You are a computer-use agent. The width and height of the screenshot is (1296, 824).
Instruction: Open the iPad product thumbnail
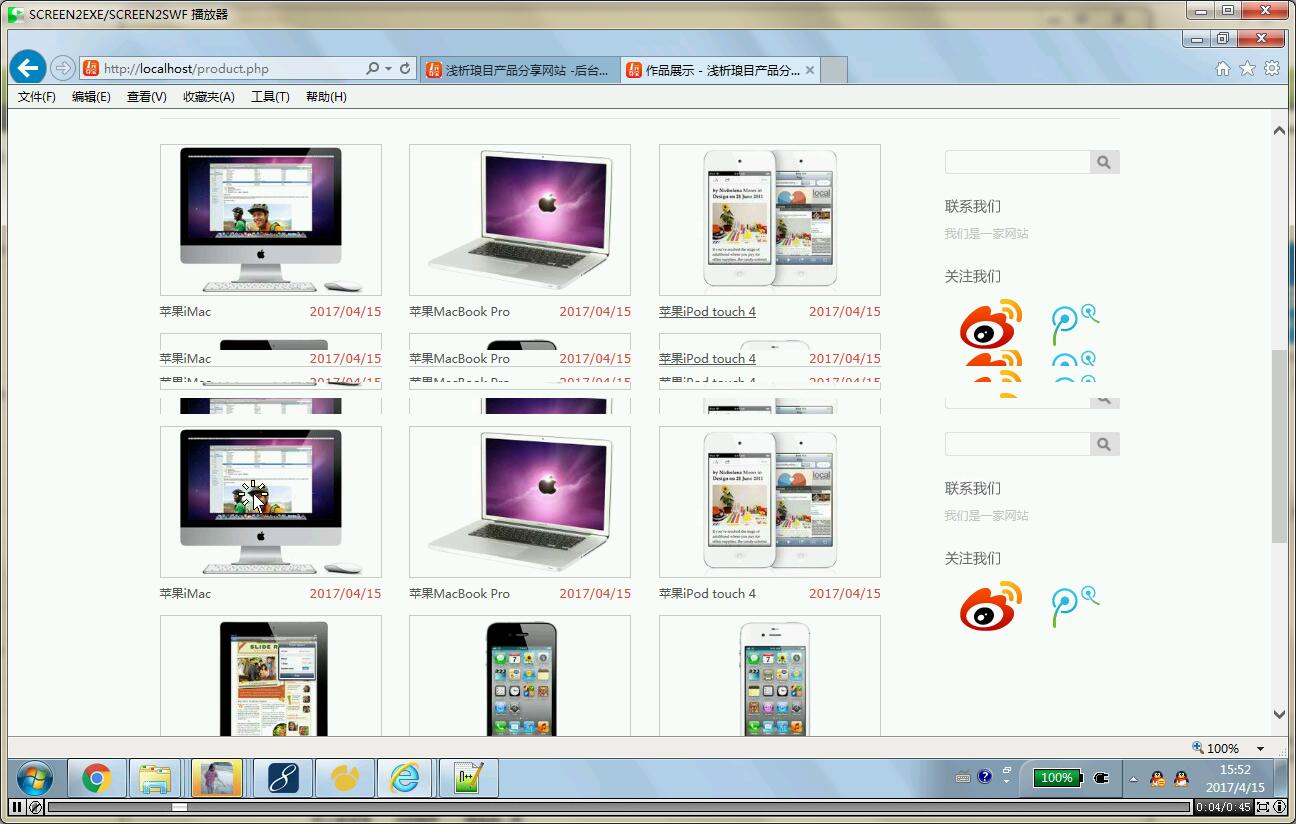(271, 676)
